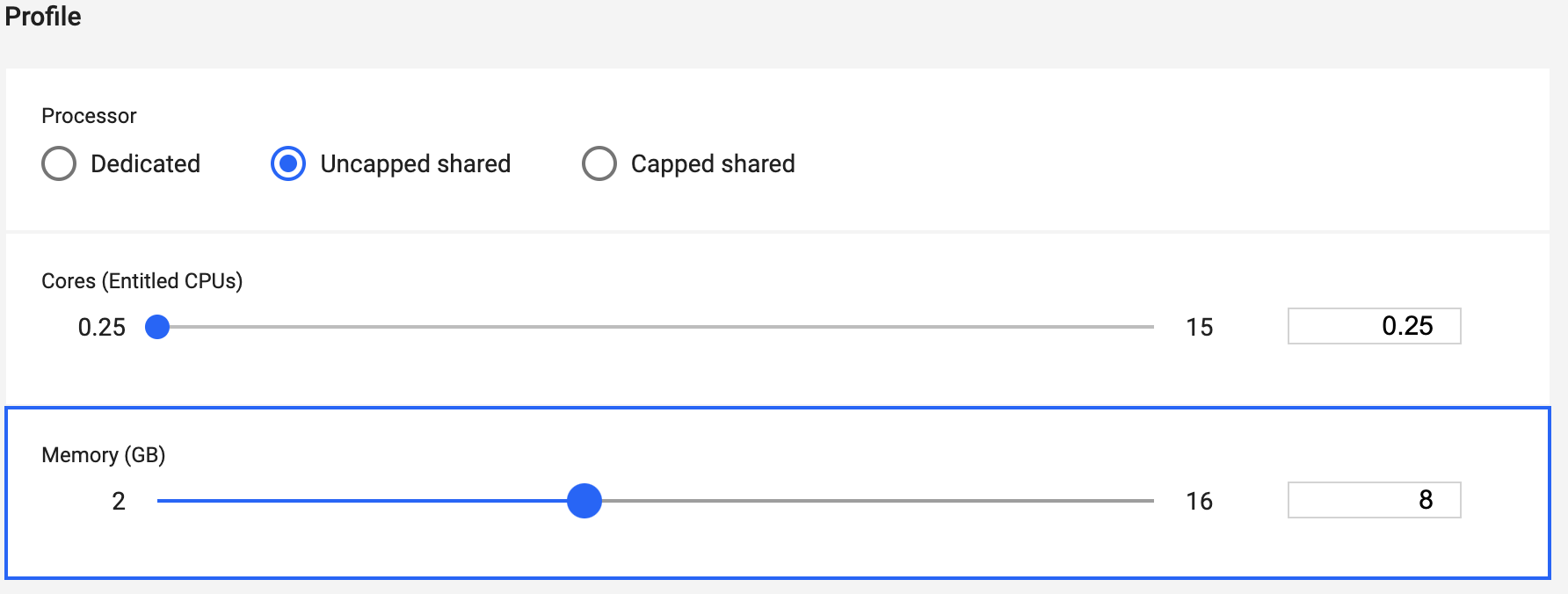Click the middle of the Cores slider track
The width and height of the screenshot is (1568, 594).
click(655, 327)
